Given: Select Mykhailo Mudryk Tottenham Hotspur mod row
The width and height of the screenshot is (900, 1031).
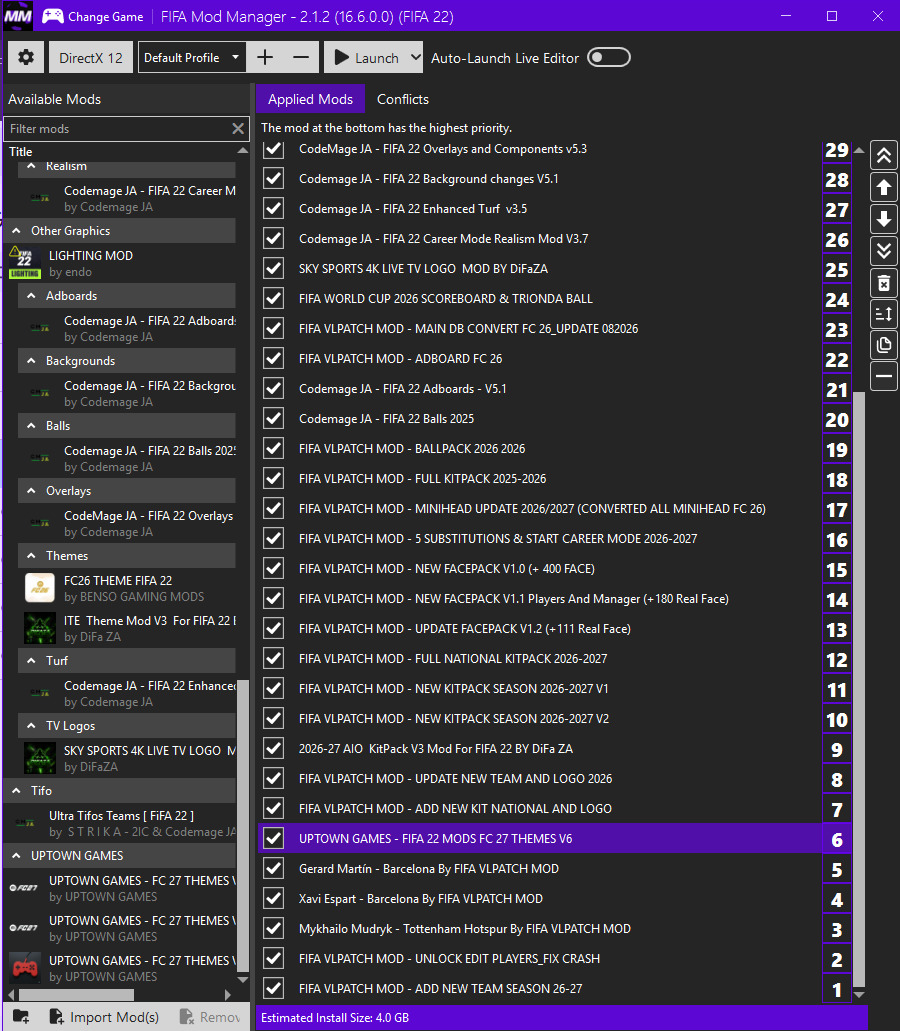Looking at the screenshot, I should point(540,928).
